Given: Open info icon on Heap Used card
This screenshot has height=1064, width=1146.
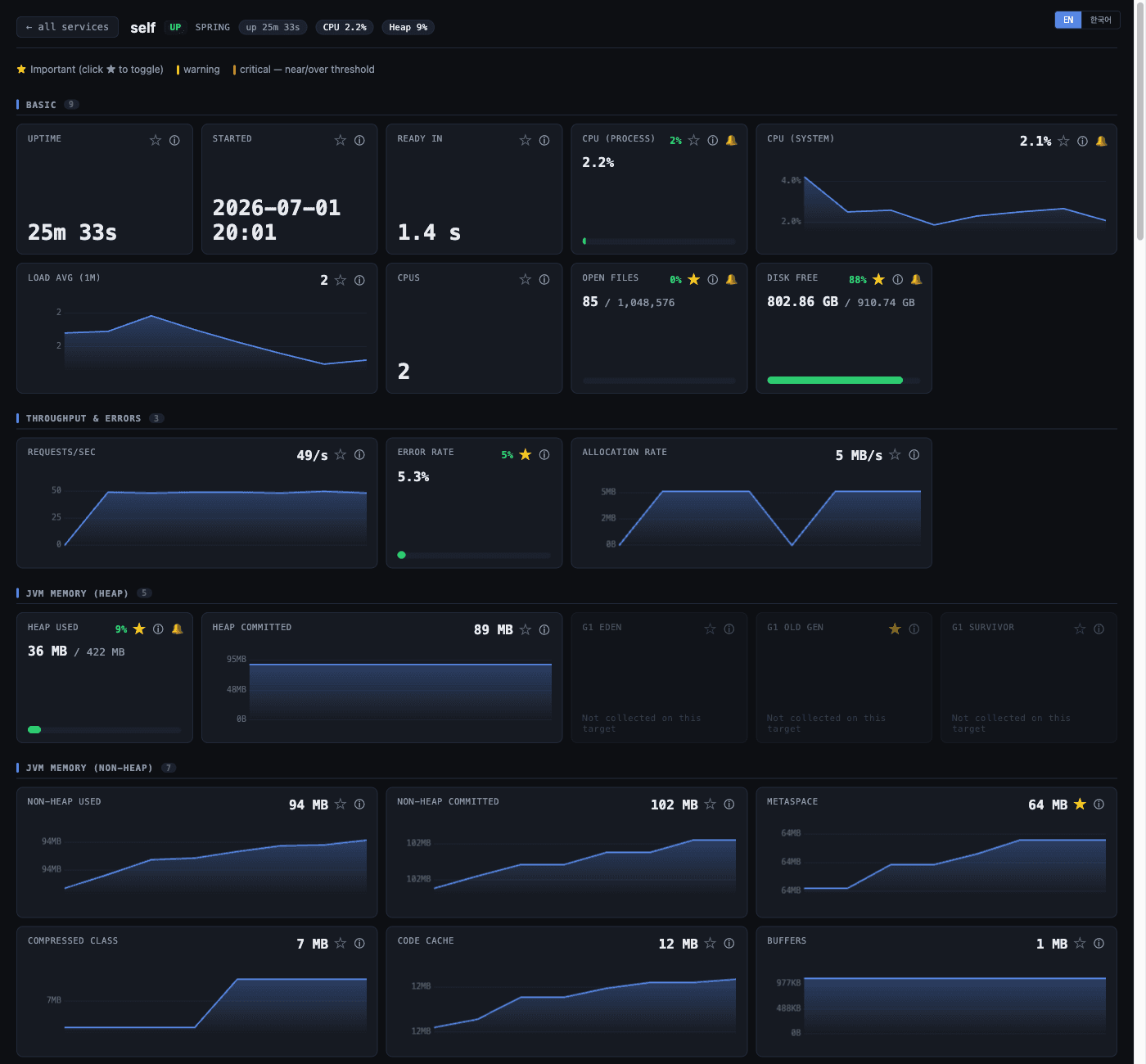Looking at the screenshot, I should [158, 629].
